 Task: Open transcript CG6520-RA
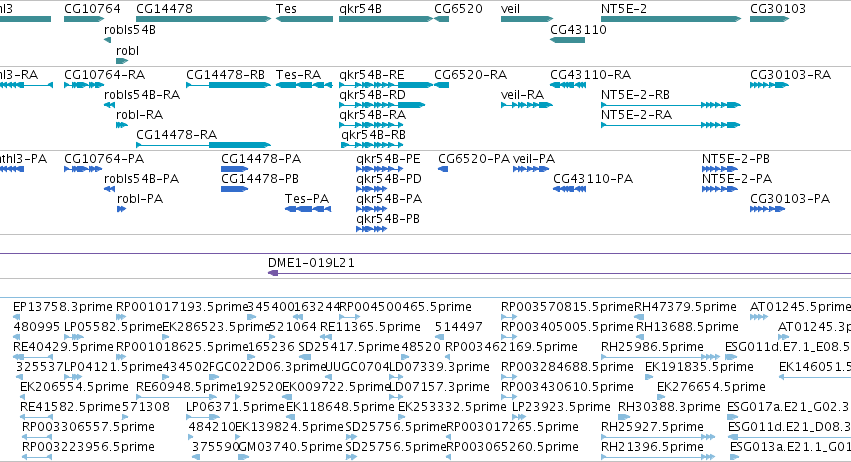[471, 75]
